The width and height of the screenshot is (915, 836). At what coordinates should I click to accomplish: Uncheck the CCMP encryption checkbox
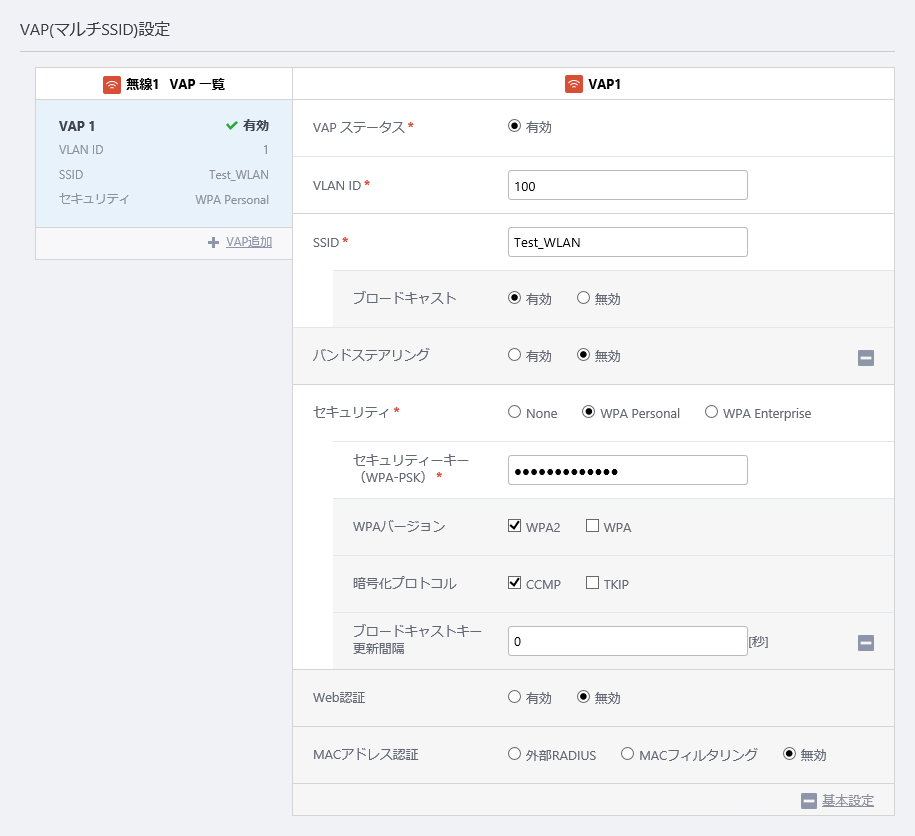(514, 583)
